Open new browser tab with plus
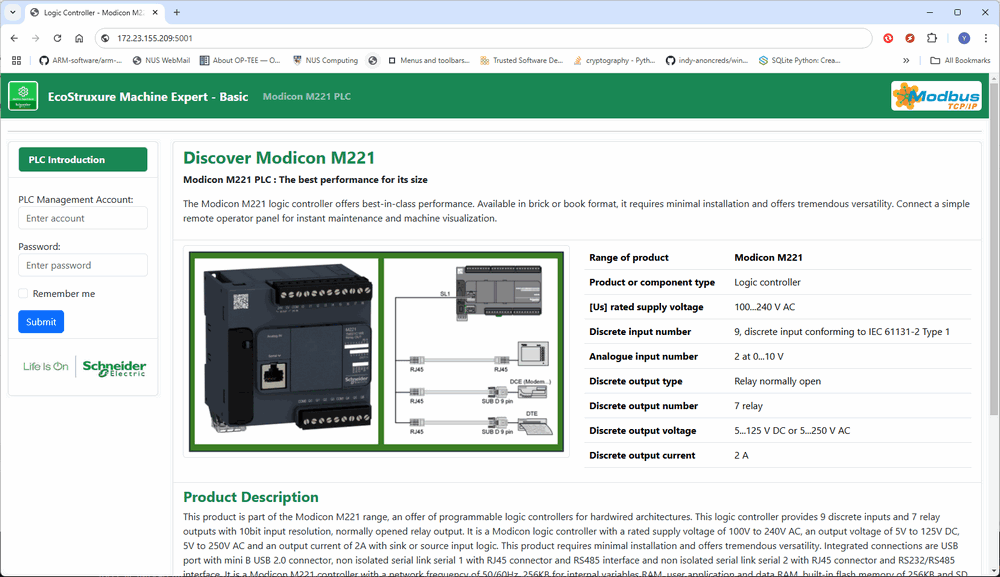 click(x=177, y=12)
